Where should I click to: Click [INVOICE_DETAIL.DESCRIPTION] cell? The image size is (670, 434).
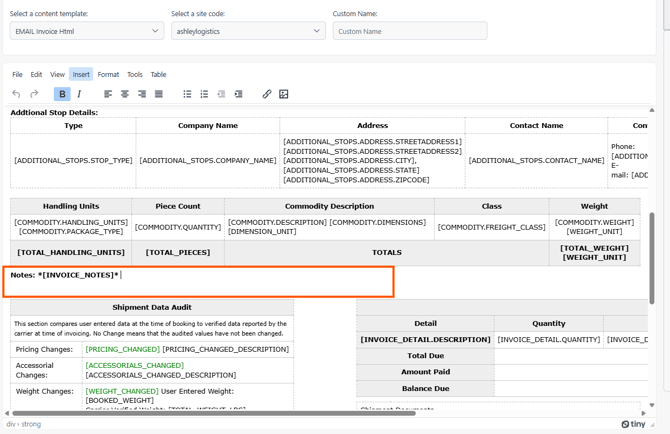pyautogui.click(x=425, y=340)
